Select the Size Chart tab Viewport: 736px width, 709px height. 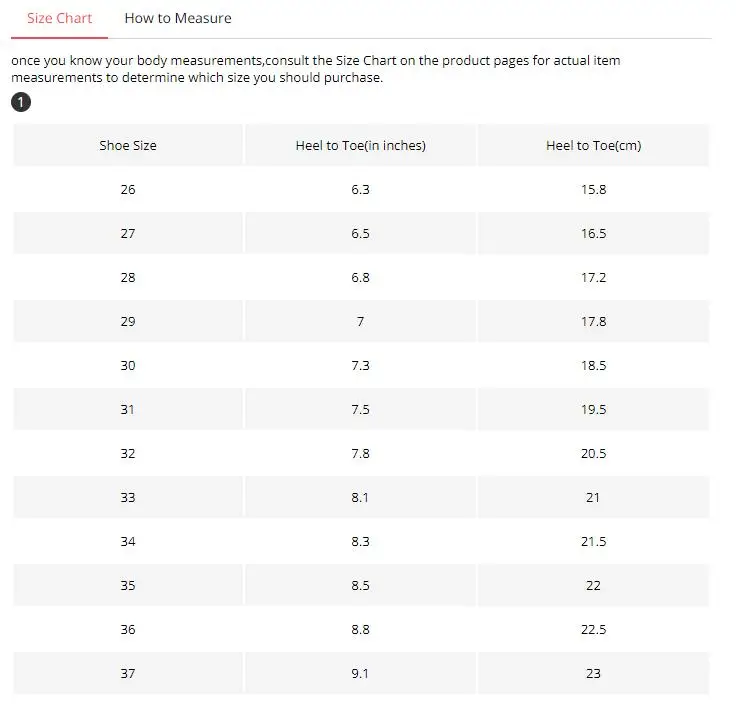pos(59,18)
